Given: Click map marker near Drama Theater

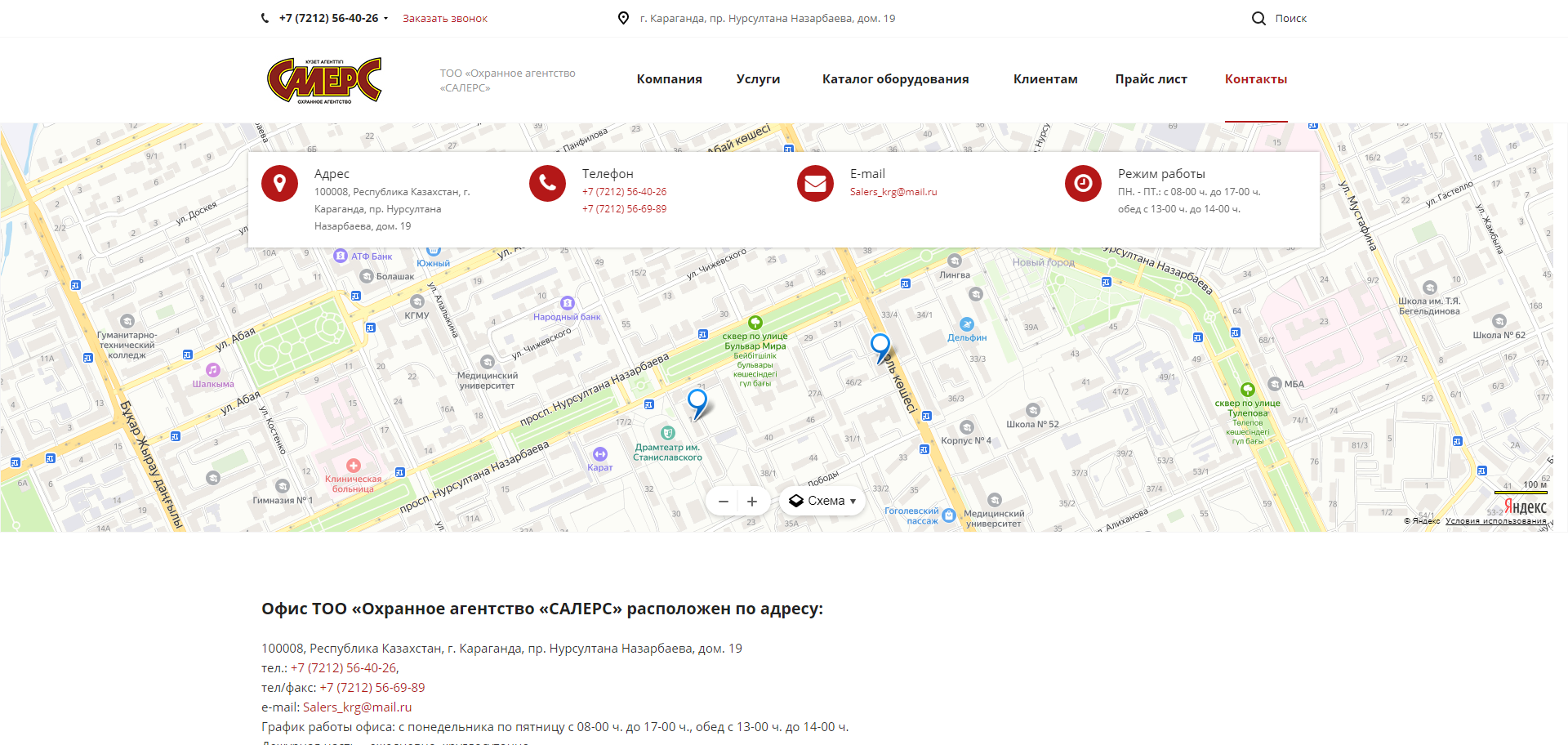Looking at the screenshot, I should (x=697, y=402).
